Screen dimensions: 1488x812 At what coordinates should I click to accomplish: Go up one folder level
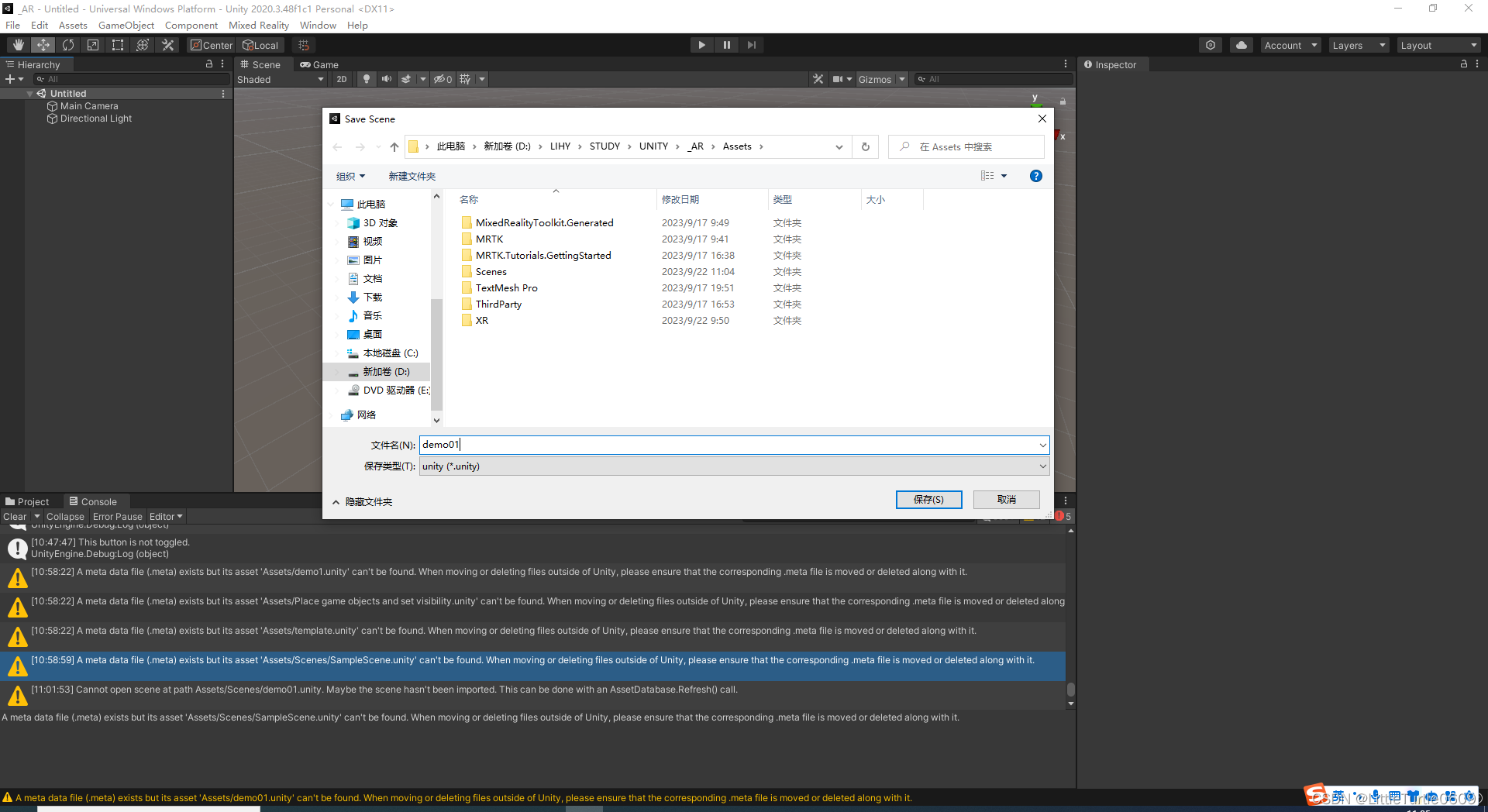click(394, 147)
